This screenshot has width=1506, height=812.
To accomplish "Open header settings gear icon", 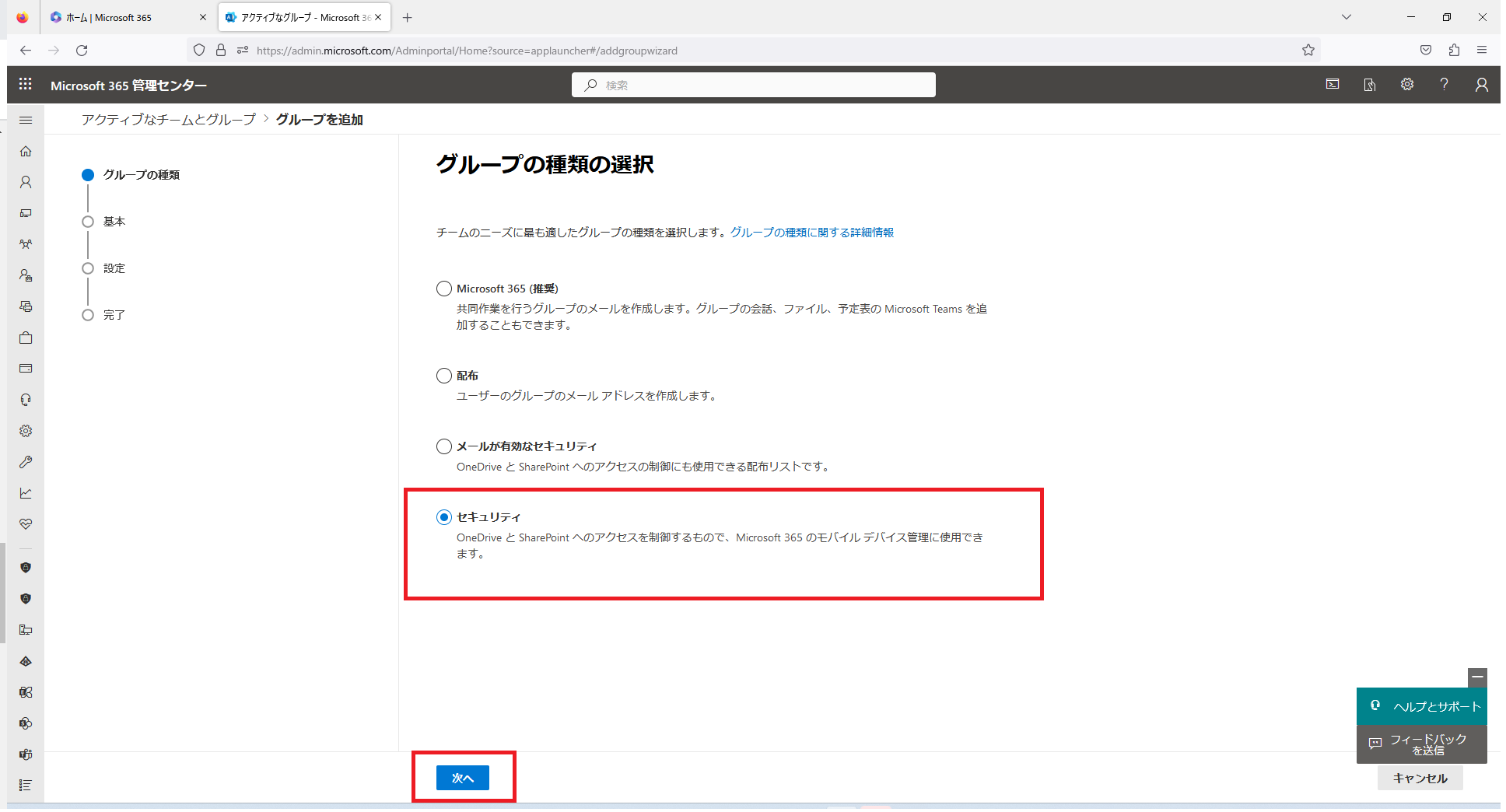I will (x=1407, y=84).
